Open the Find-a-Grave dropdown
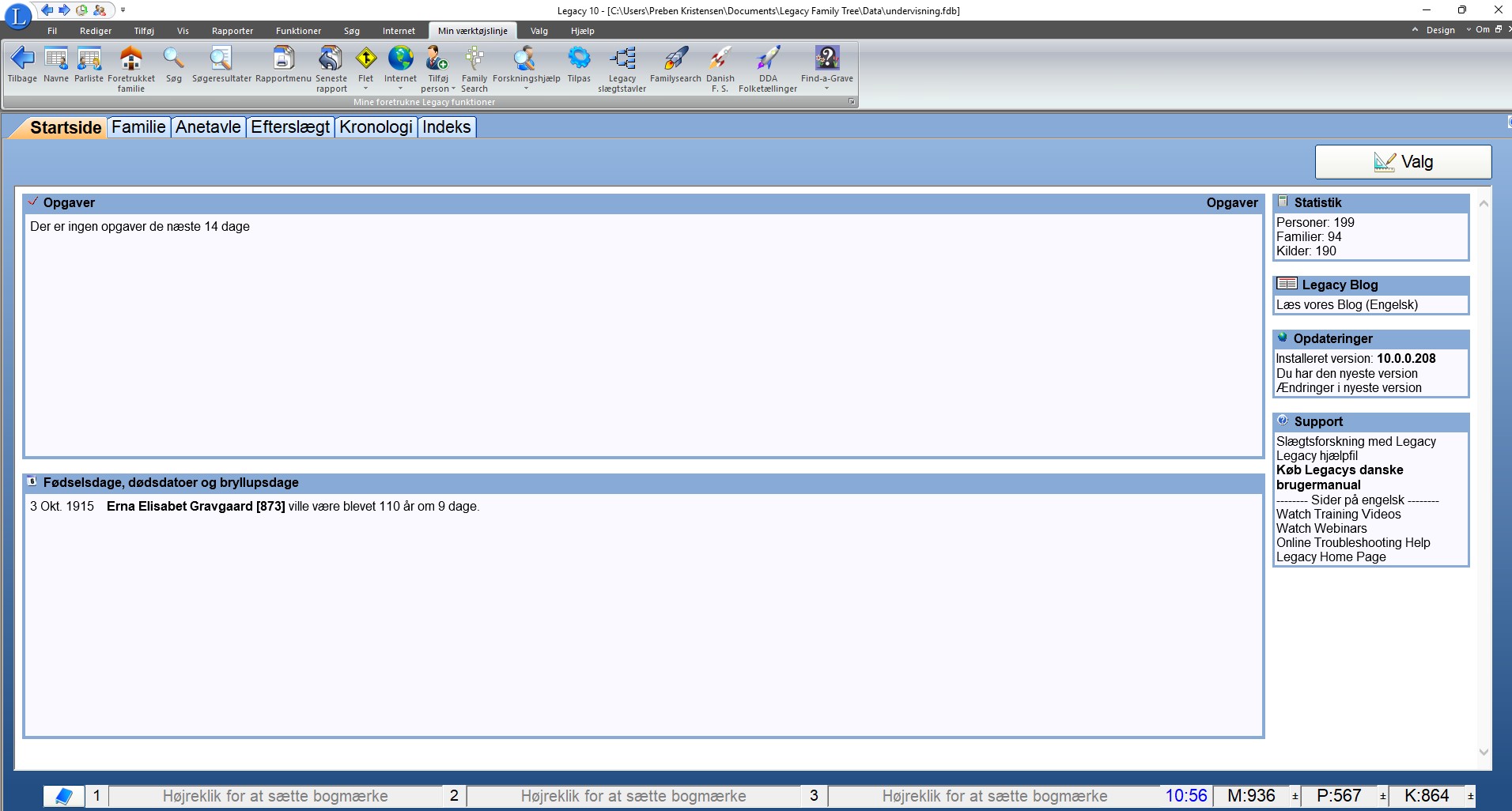The image size is (1512, 811). tap(826, 89)
